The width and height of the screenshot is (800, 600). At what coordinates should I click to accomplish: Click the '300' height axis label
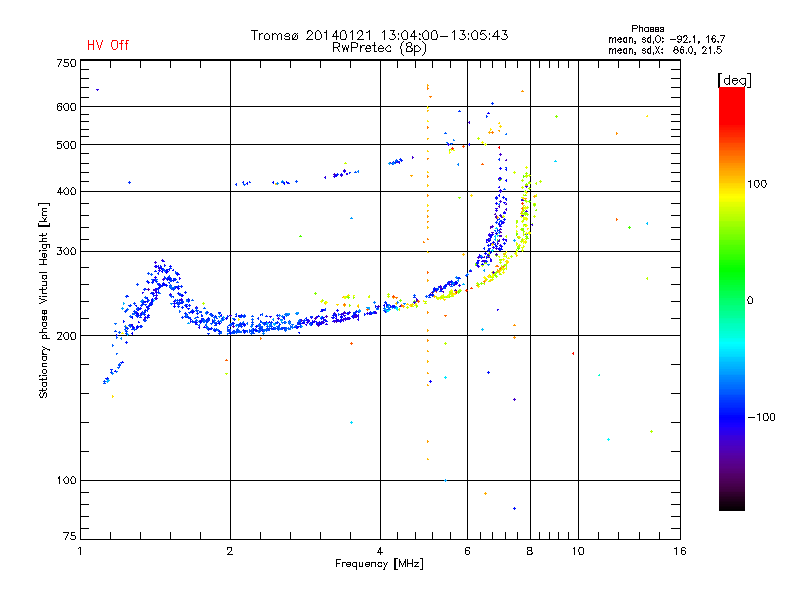pyautogui.click(x=66, y=252)
